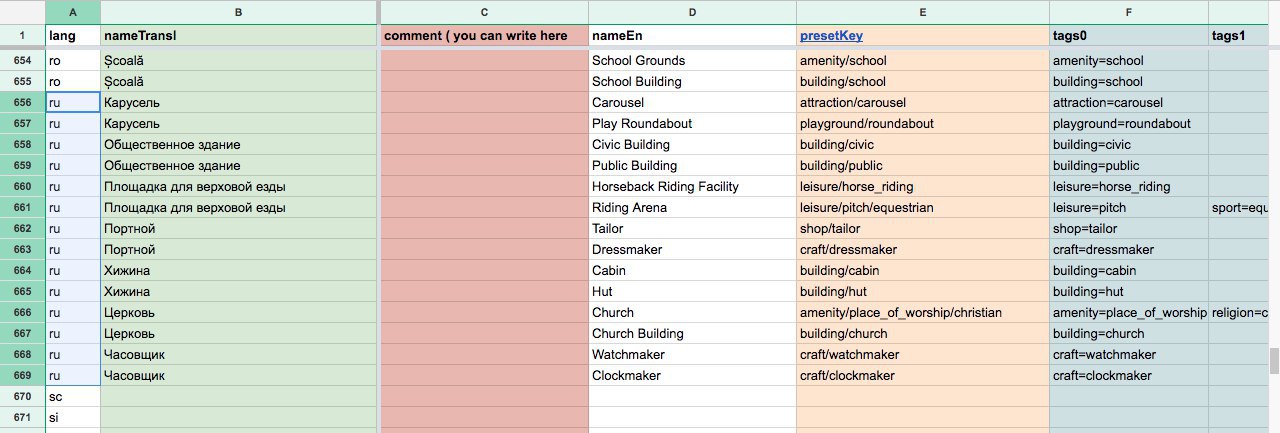Select row 656 header
This screenshot has width=1280, height=433.
[x=22, y=103]
